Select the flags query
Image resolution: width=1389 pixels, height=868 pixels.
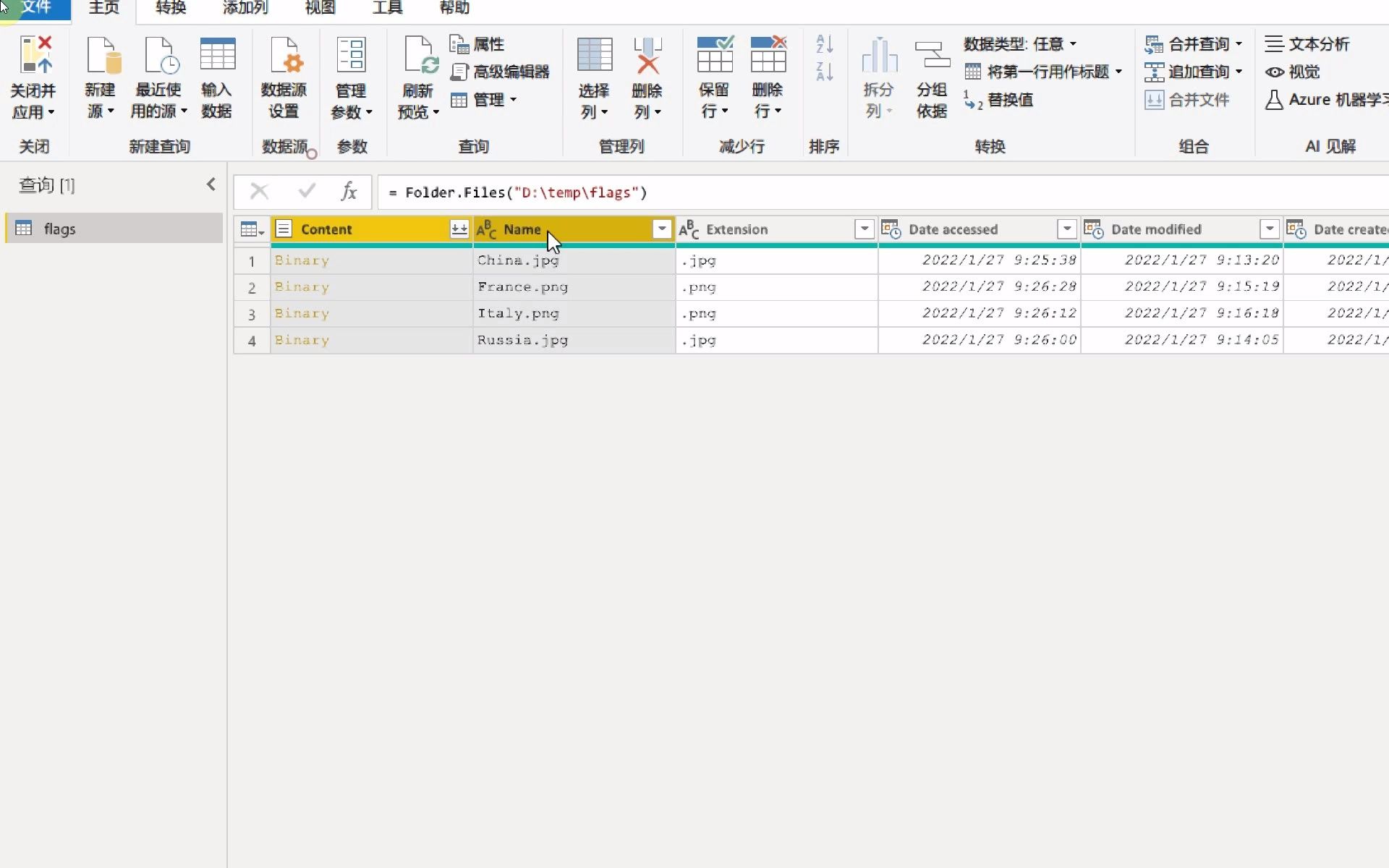pos(115,229)
